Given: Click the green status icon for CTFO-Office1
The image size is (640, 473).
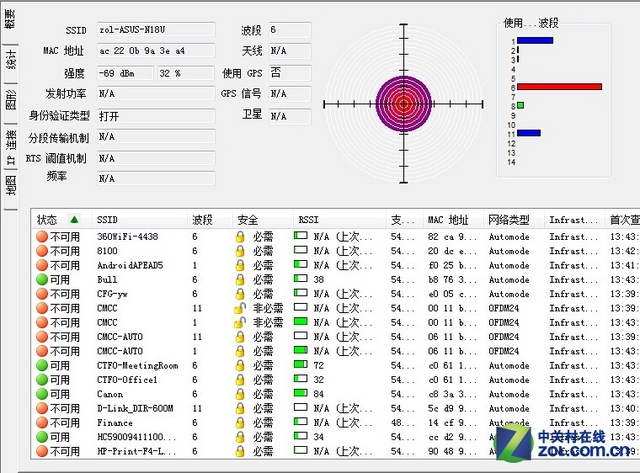Looking at the screenshot, I should tap(42, 380).
